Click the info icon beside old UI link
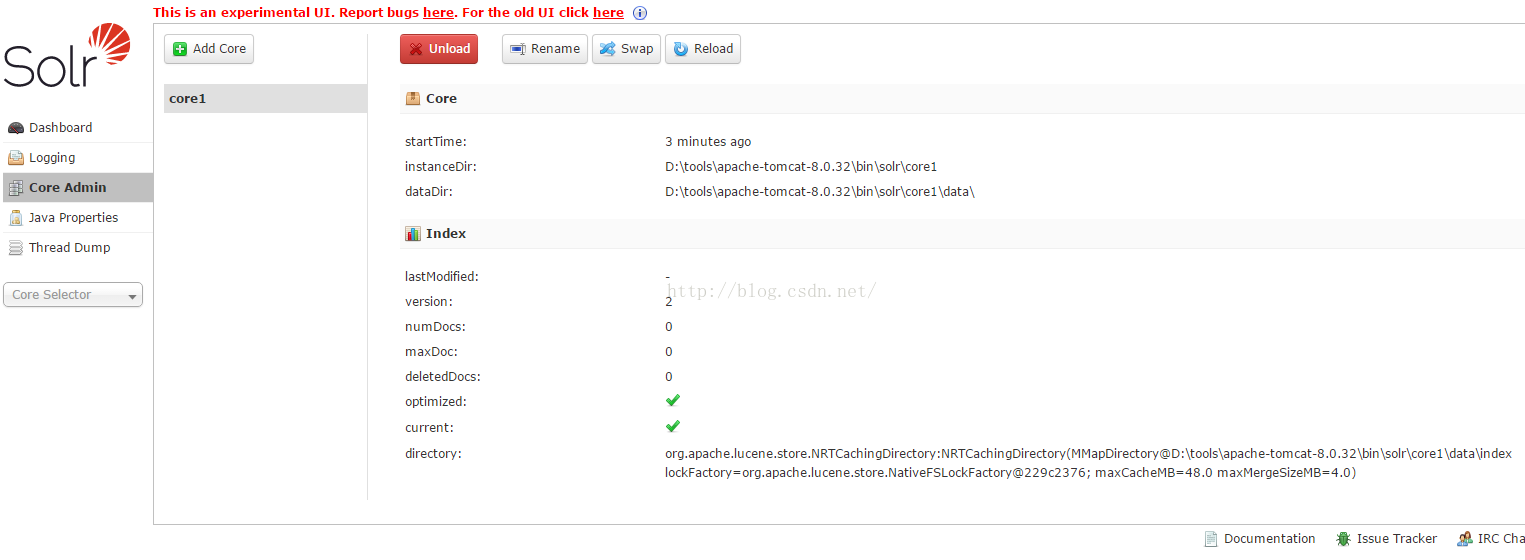This screenshot has height=560, width=1525. [640, 13]
